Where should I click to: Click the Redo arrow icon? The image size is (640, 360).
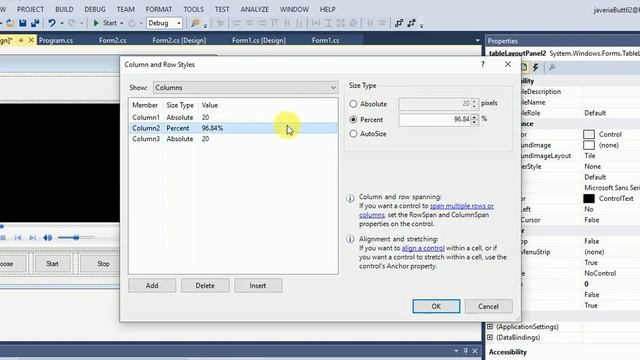pos(72,23)
